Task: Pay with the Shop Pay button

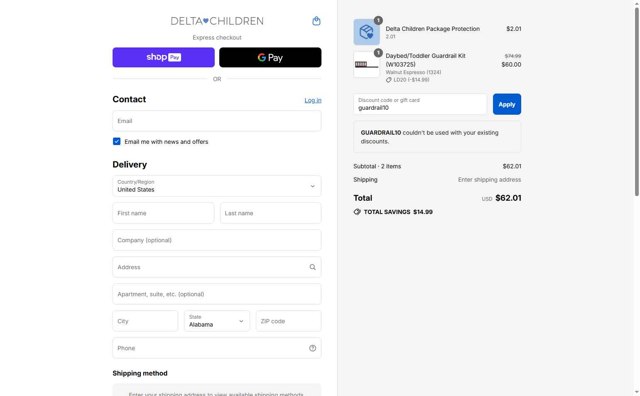Action: pyautogui.click(x=163, y=57)
